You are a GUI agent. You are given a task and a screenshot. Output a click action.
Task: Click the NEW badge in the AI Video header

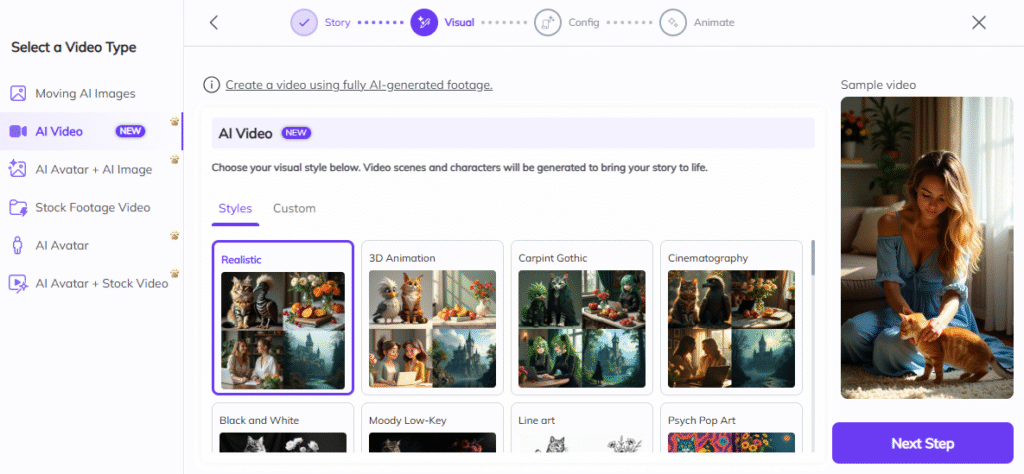296,133
